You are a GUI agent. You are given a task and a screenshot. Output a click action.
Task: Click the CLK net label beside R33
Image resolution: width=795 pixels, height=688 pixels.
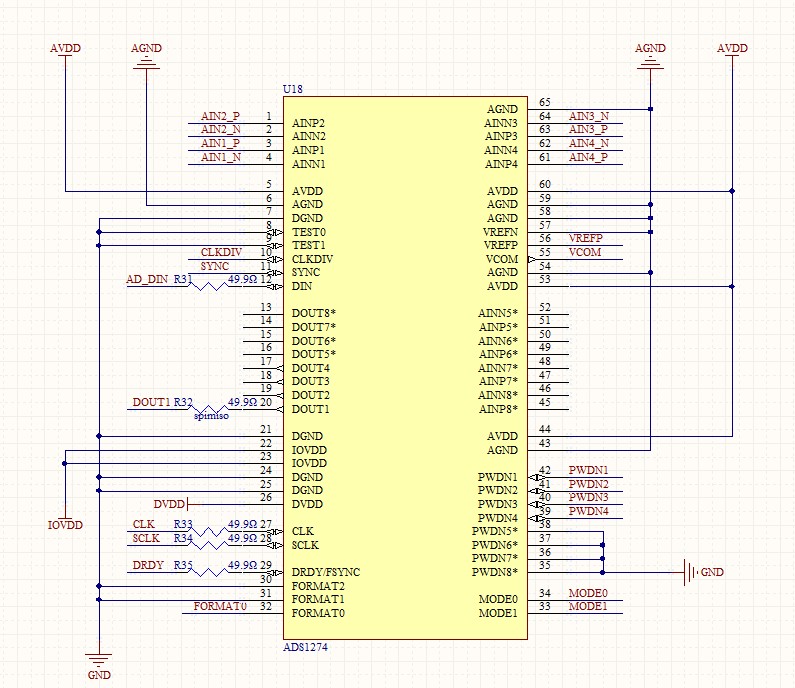[x=143, y=525]
